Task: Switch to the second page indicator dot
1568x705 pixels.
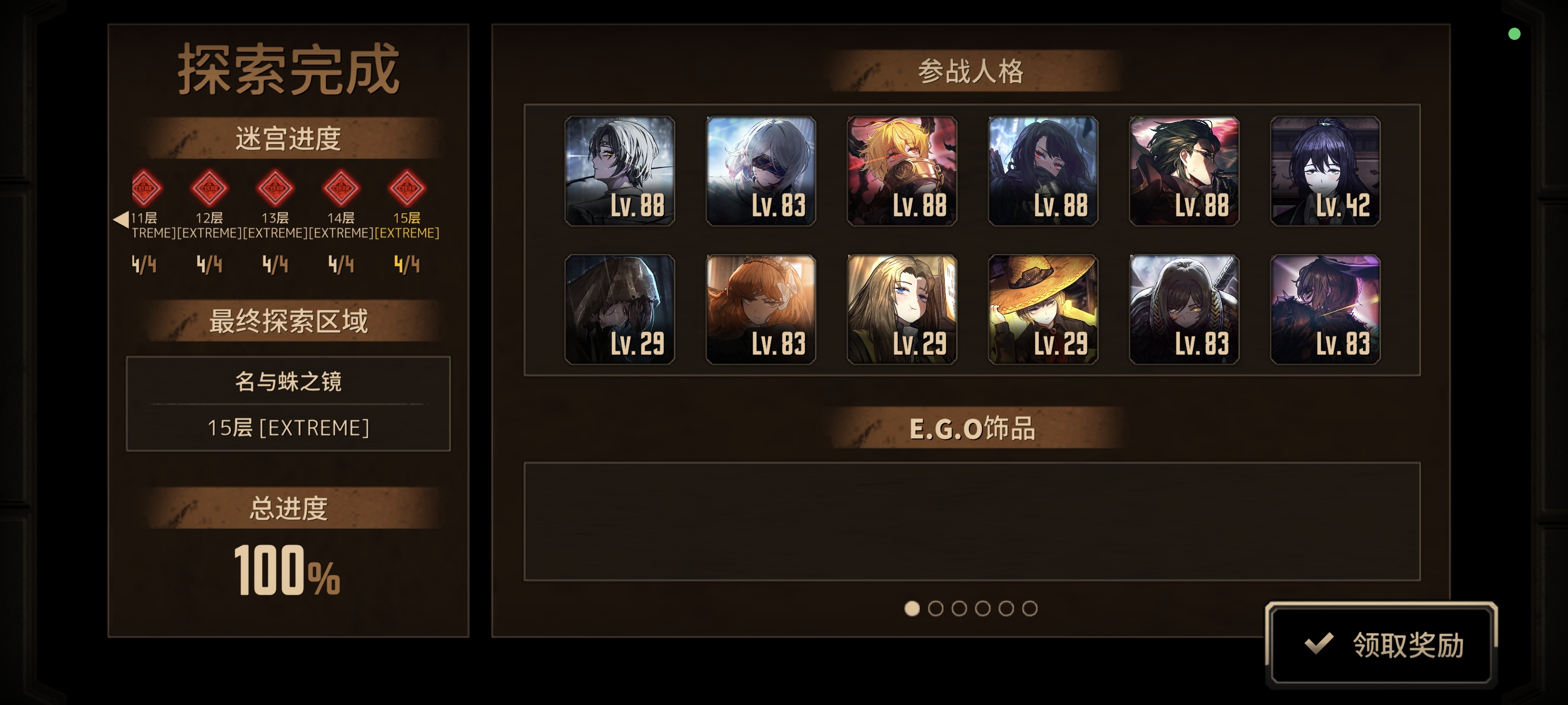Action: point(935,608)
